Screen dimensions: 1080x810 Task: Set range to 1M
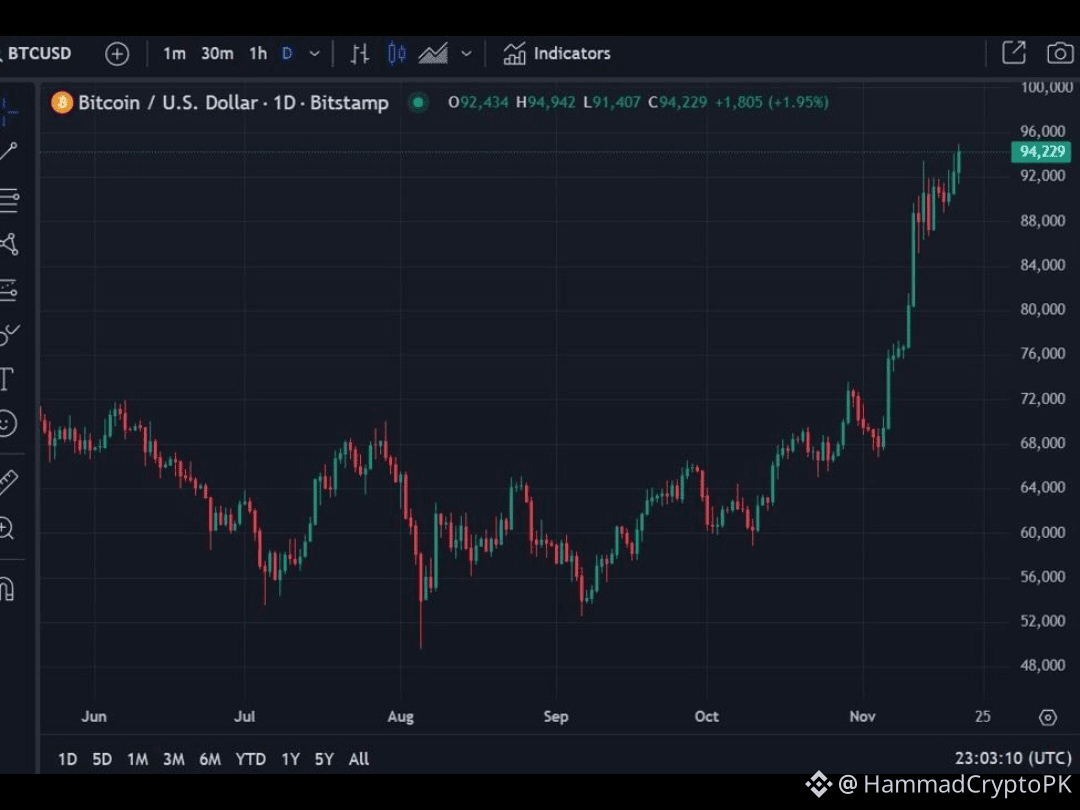click(137, 759)
